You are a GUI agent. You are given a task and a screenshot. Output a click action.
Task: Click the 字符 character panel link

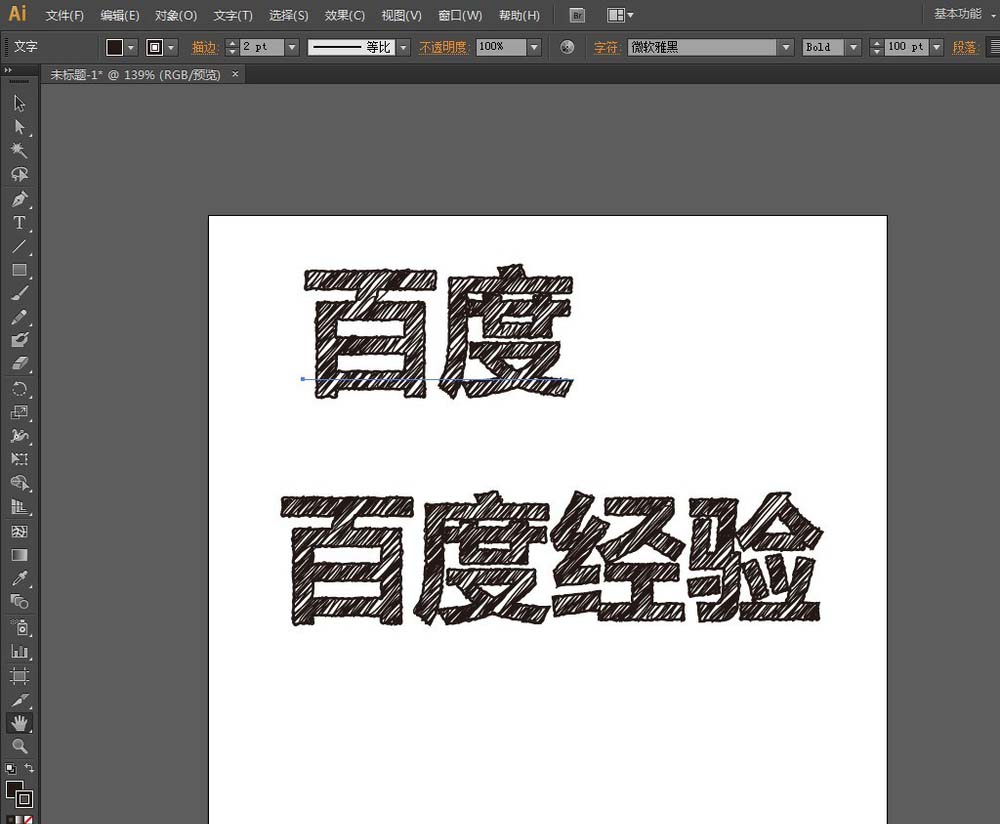coord(607,47)
